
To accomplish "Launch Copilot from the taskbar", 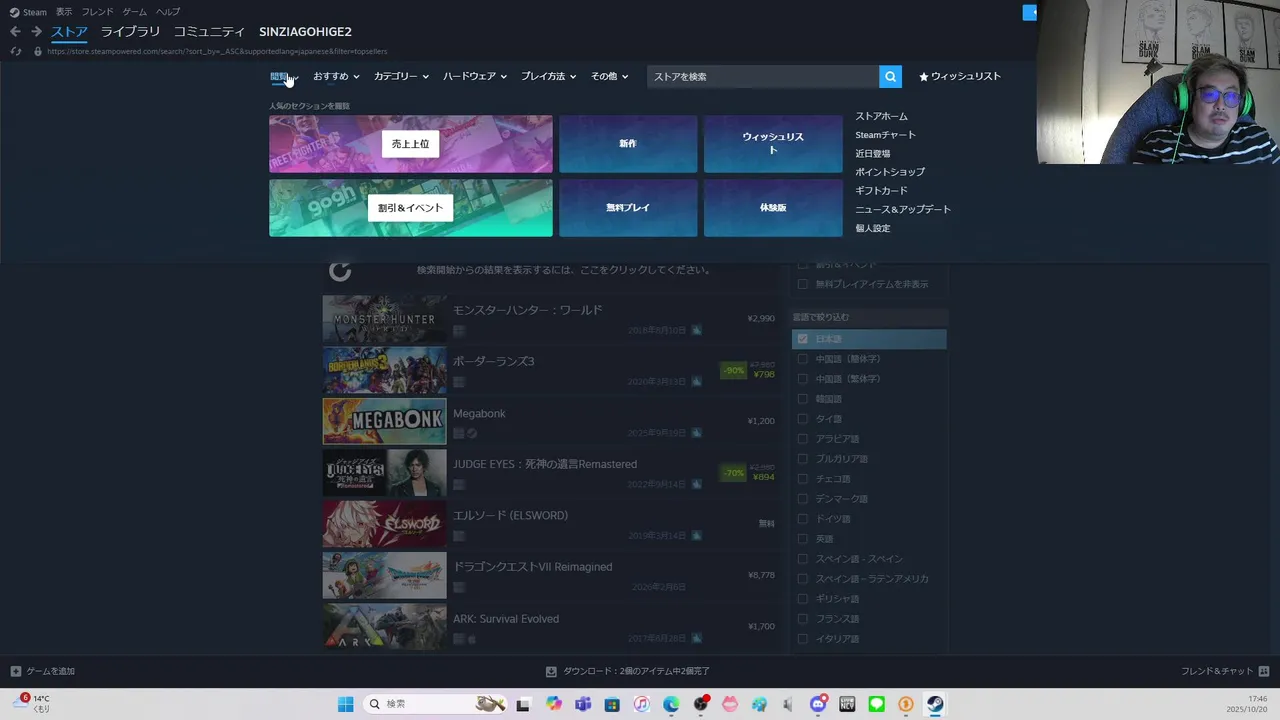I will 554,704.
